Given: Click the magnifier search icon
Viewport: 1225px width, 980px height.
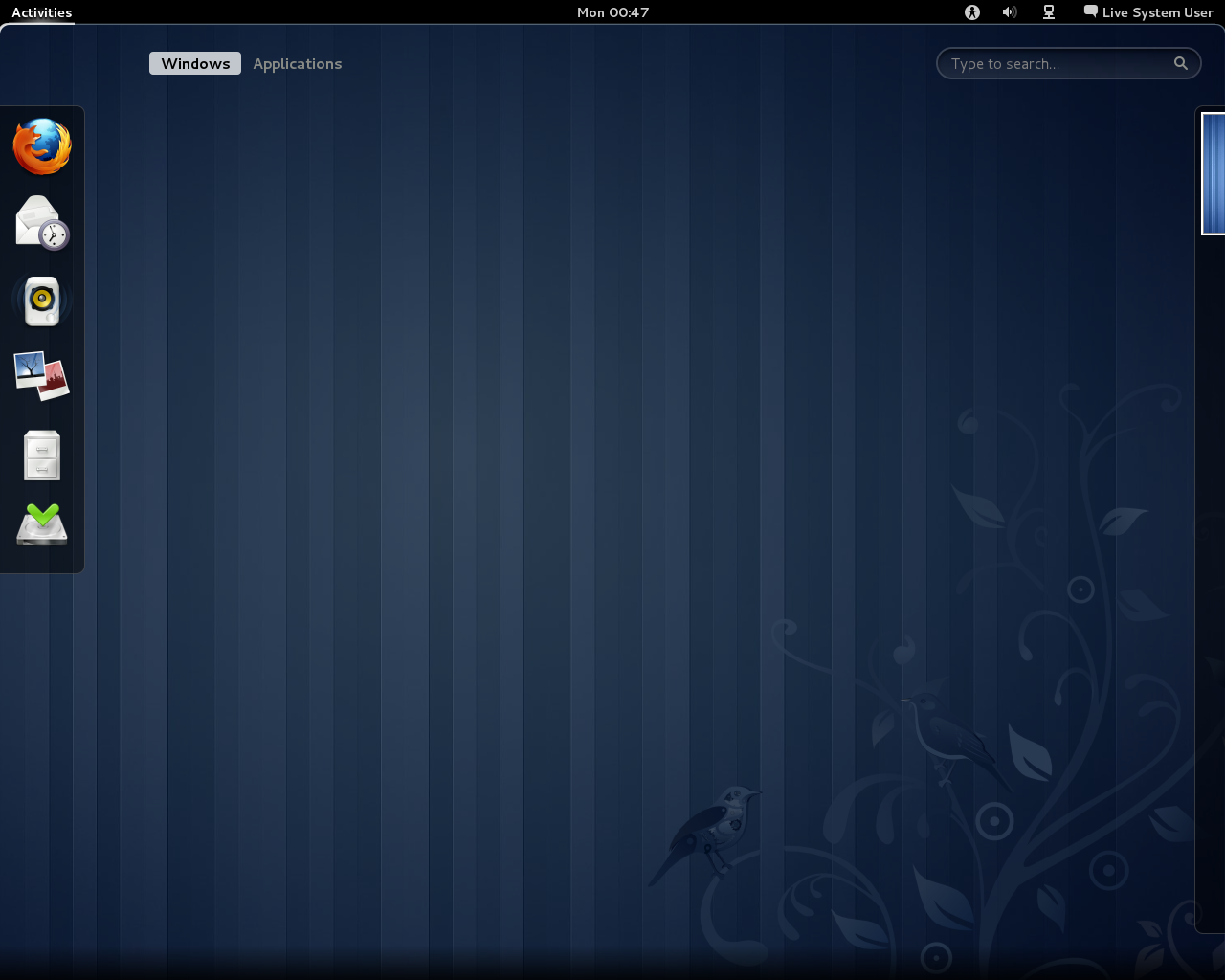Looking at the screenshot, I should point(1181,63).
